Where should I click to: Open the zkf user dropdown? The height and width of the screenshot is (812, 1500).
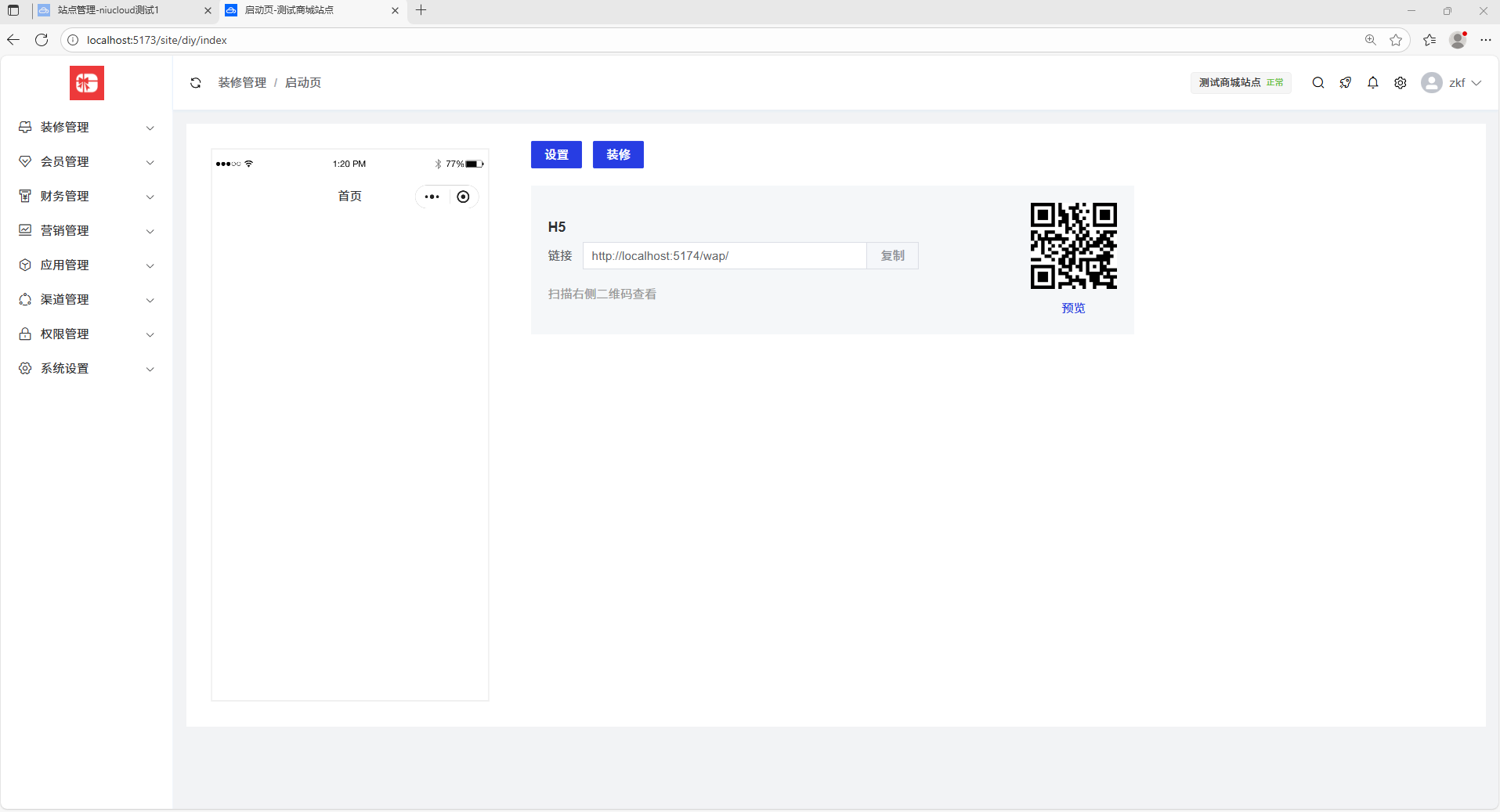pos(1452,83)
